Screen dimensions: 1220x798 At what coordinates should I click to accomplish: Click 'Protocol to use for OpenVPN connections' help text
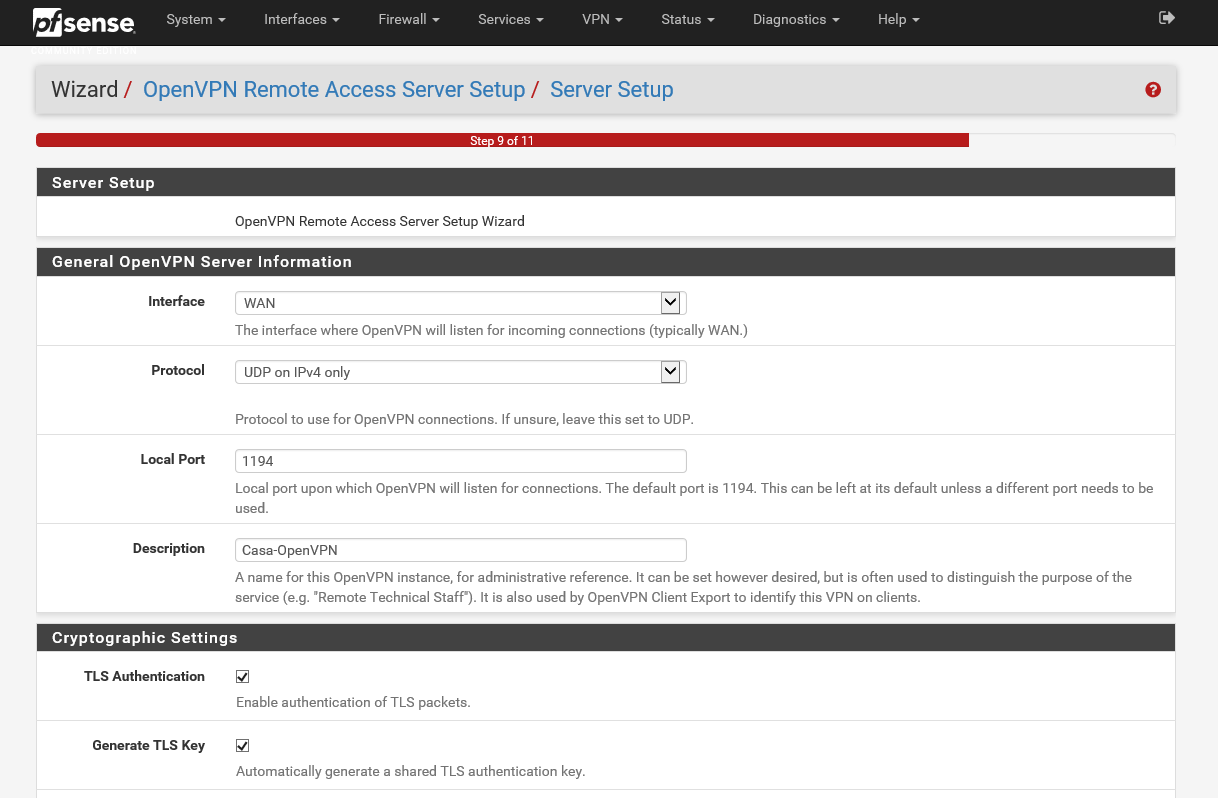(x=464, y=419)
